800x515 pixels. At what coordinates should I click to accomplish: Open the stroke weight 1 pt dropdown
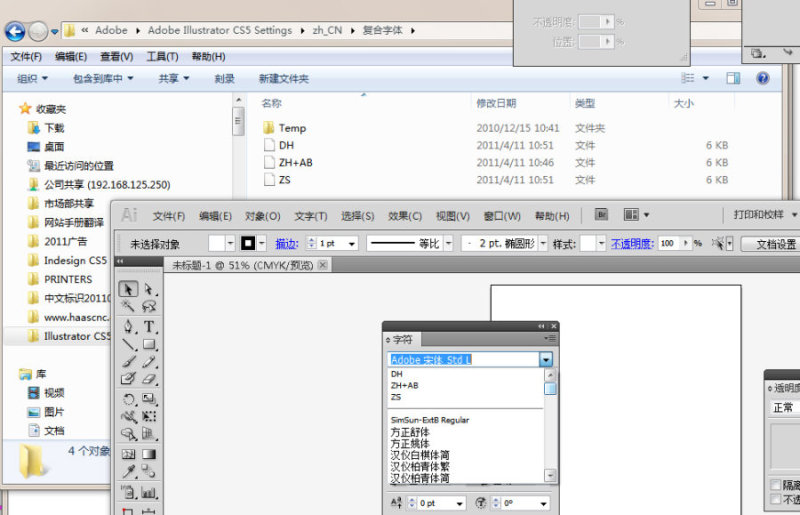coord(352,244)
